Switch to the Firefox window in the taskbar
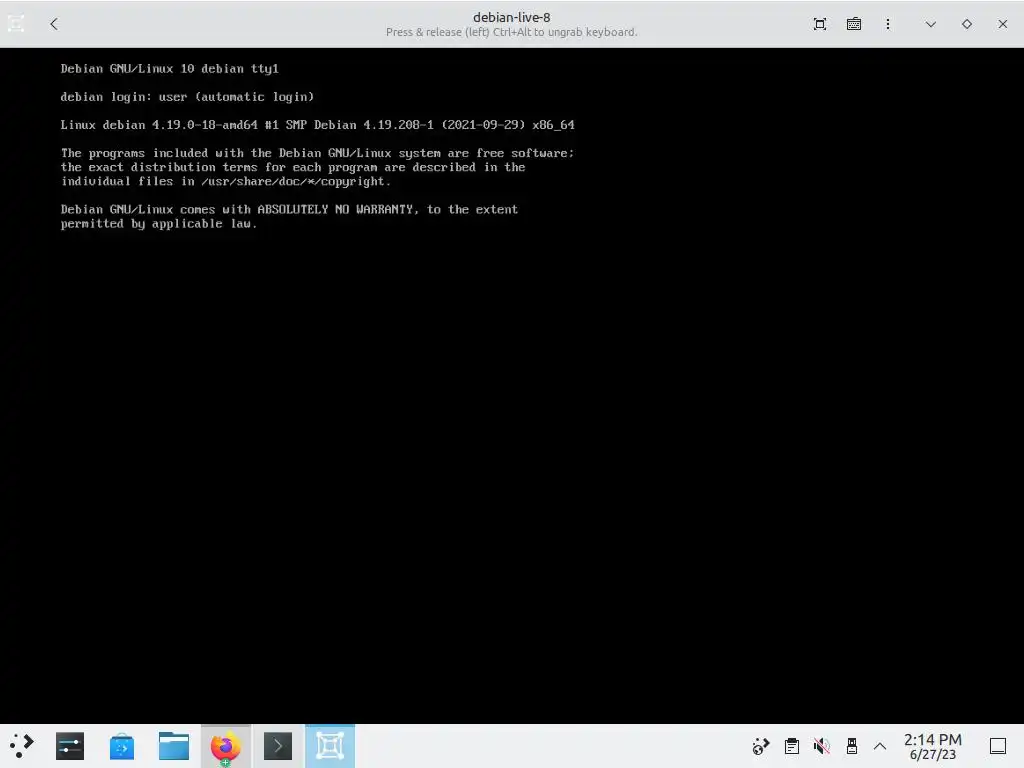The image size is (1024, 768). click(x=225, y=746)
